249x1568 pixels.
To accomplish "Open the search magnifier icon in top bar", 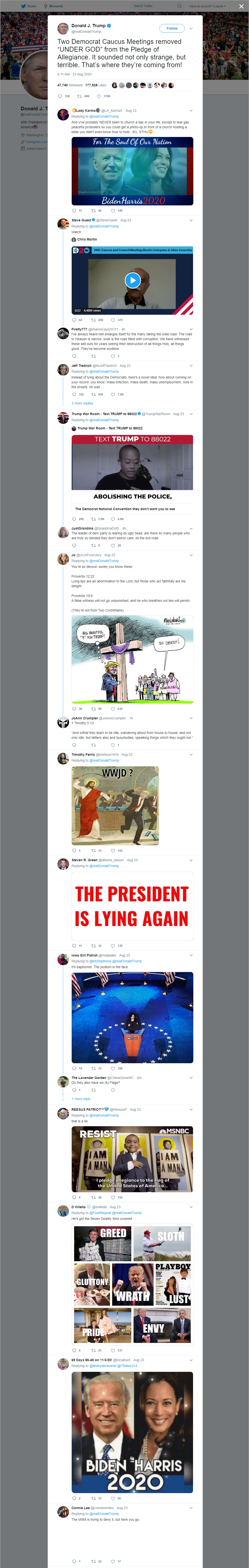I will [179, 6].
